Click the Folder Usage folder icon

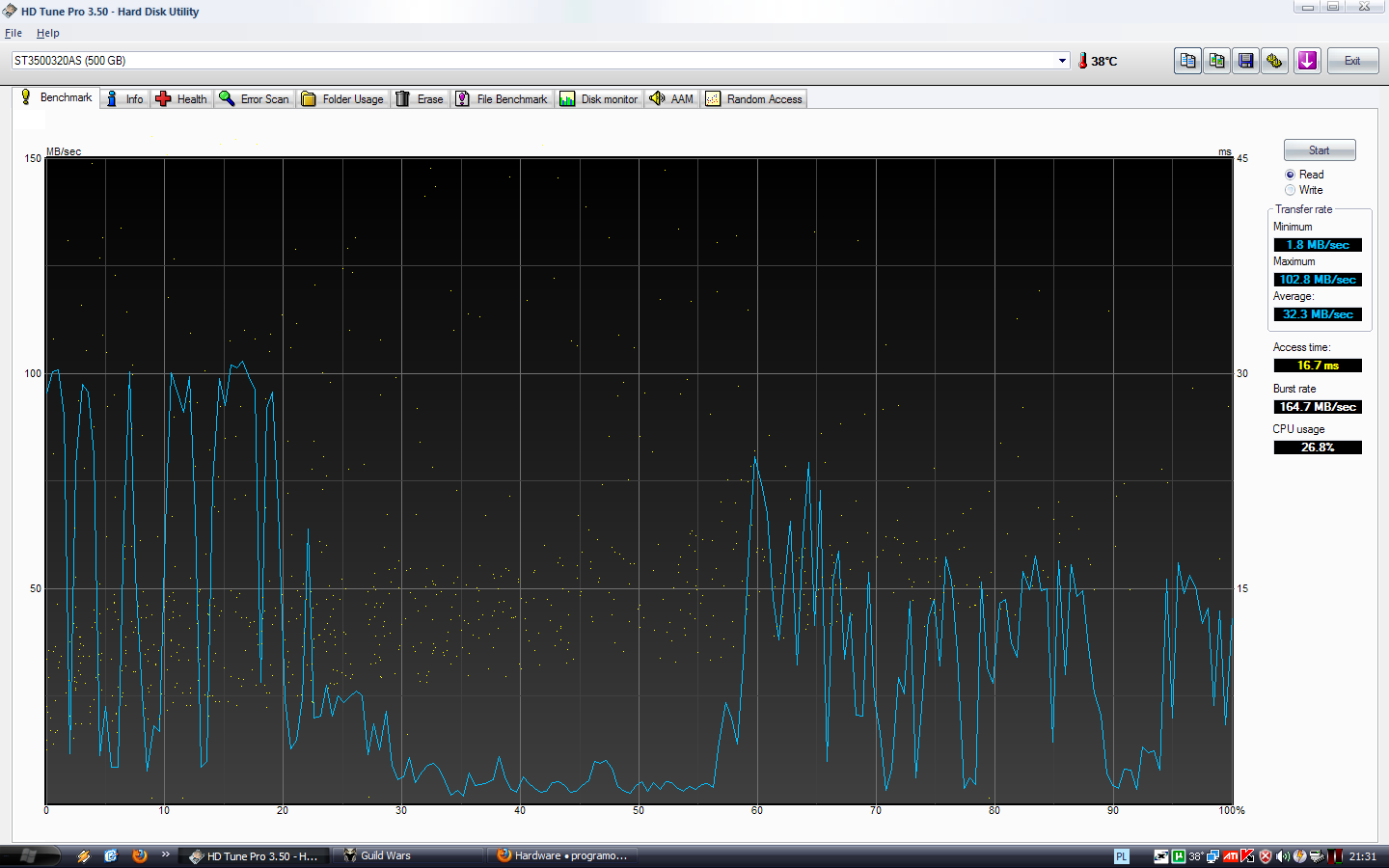pyautogui.click(x=309, y=98)
